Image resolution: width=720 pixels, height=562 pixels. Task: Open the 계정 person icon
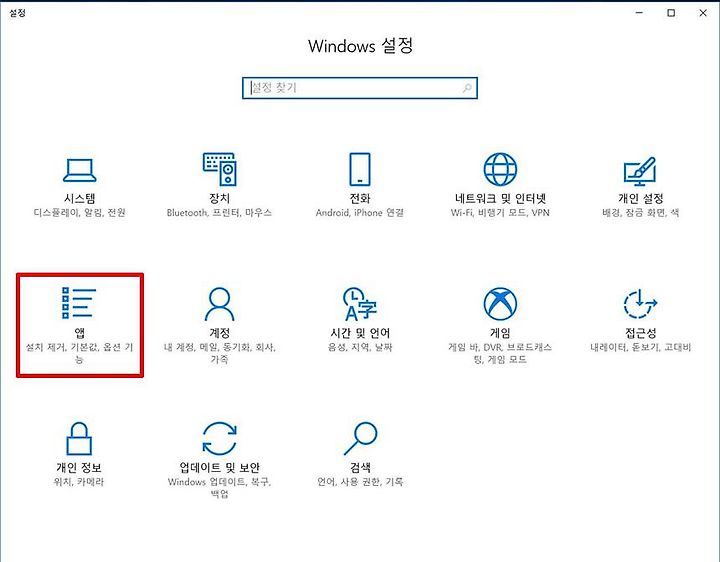pos(219,304)
